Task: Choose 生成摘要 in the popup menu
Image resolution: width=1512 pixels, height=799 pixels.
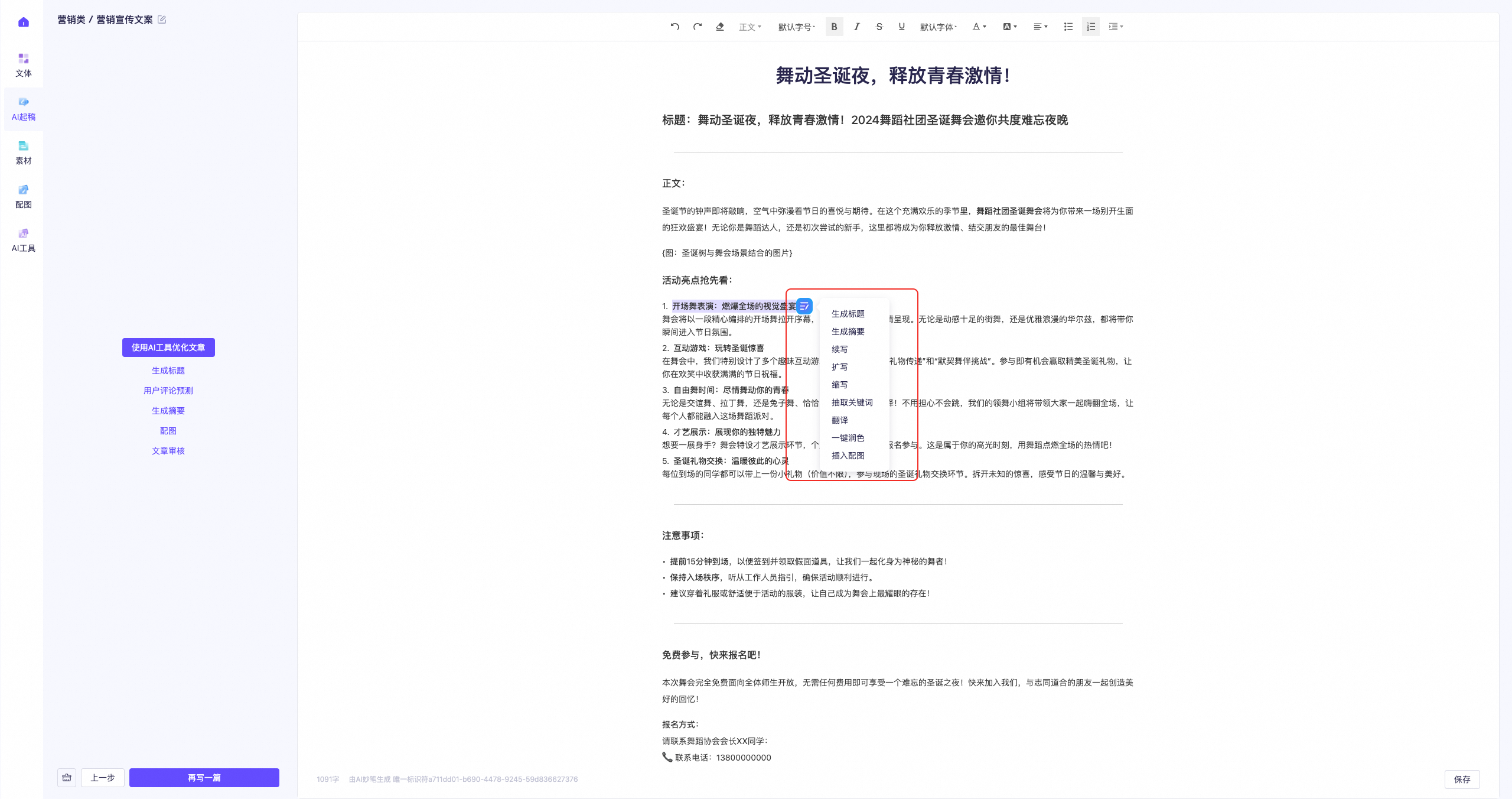Action: [x=848, y=332]
